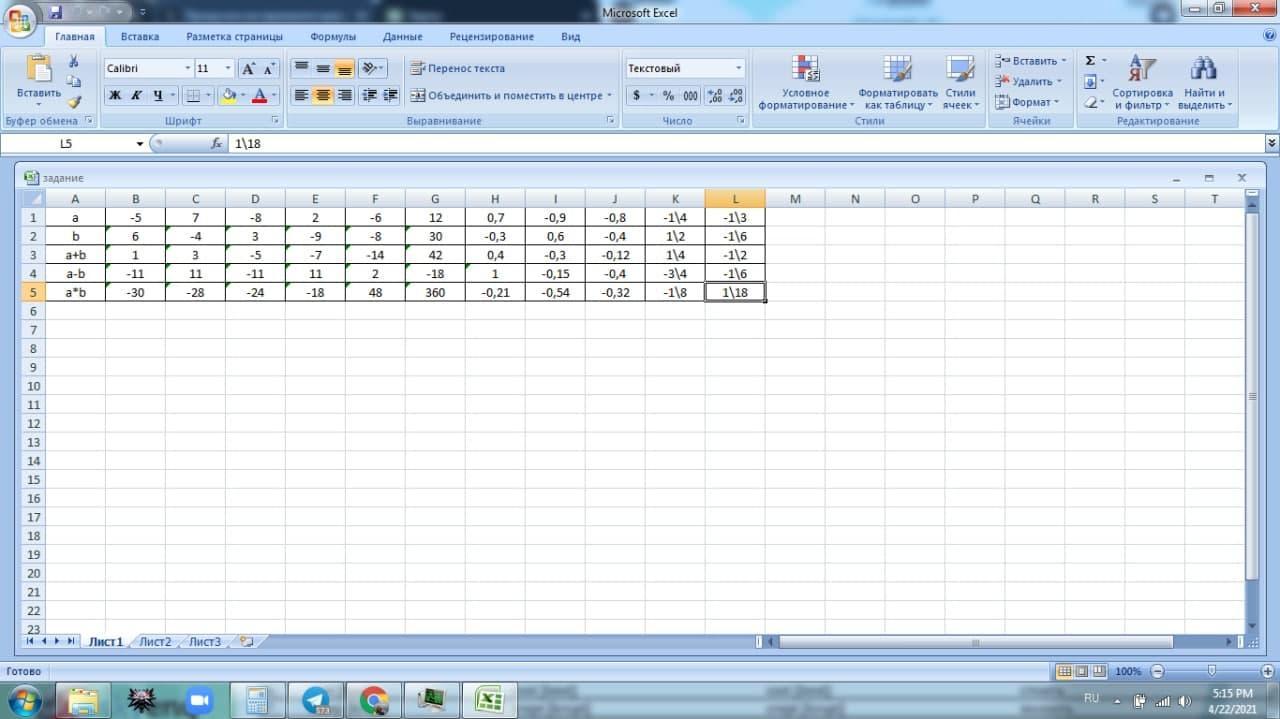
Task: Click the zoom in plus button
Action: pyautogui.click(x=1269, y=672)
